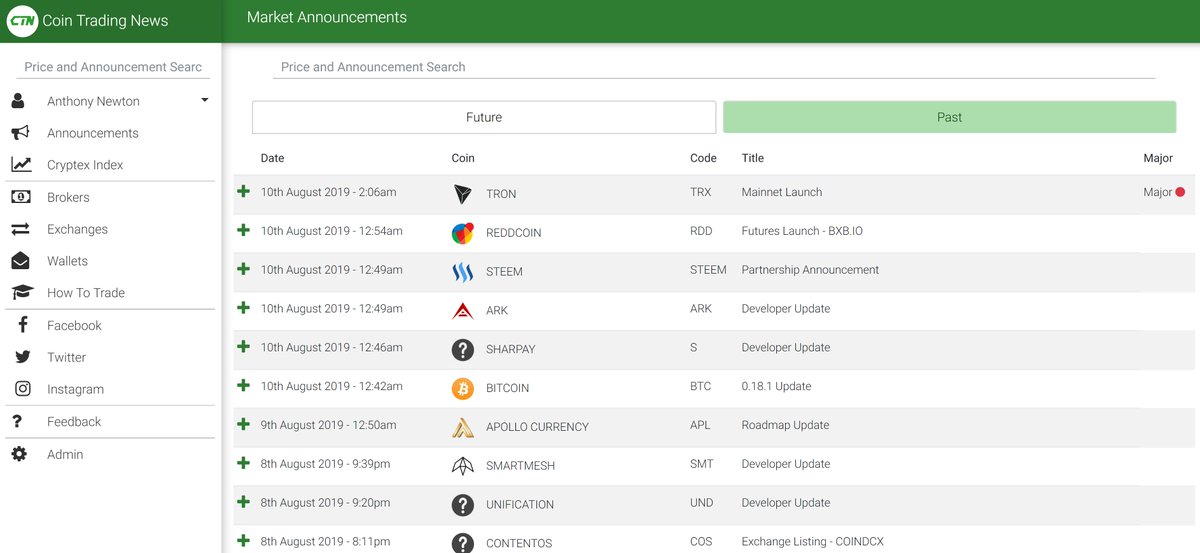Open the Twitter link text
Viewport: 1200px width, 553px height.
click(x=66, y=357)
